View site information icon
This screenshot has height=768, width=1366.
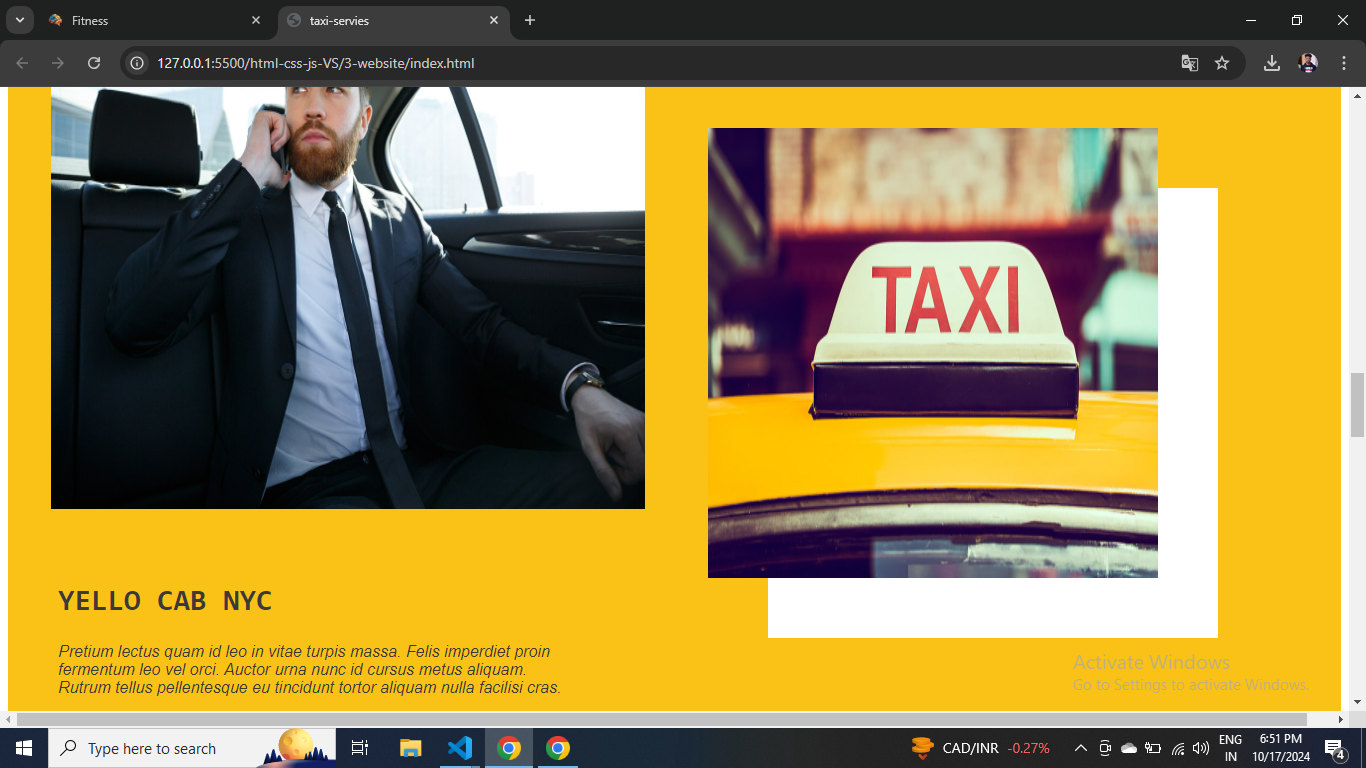(x=138, y=63)
